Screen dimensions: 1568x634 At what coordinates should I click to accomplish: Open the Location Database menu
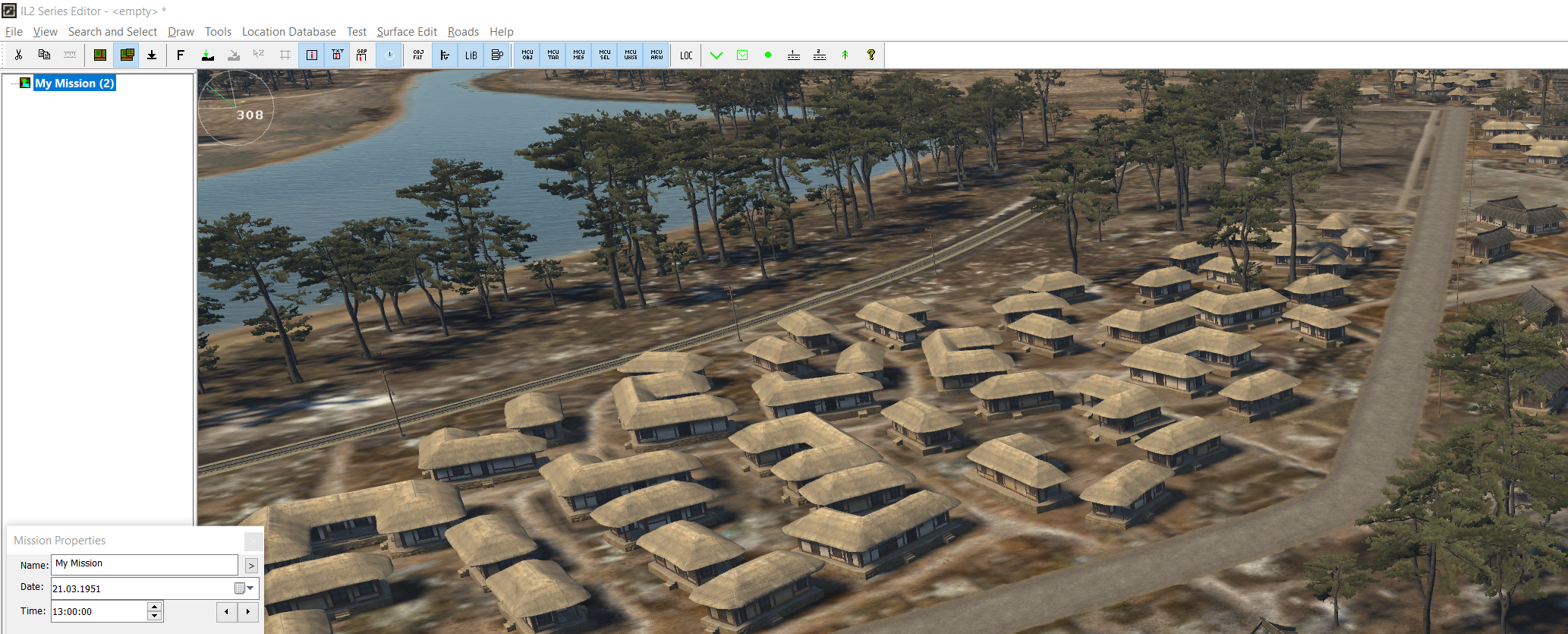tap(289, 31)
